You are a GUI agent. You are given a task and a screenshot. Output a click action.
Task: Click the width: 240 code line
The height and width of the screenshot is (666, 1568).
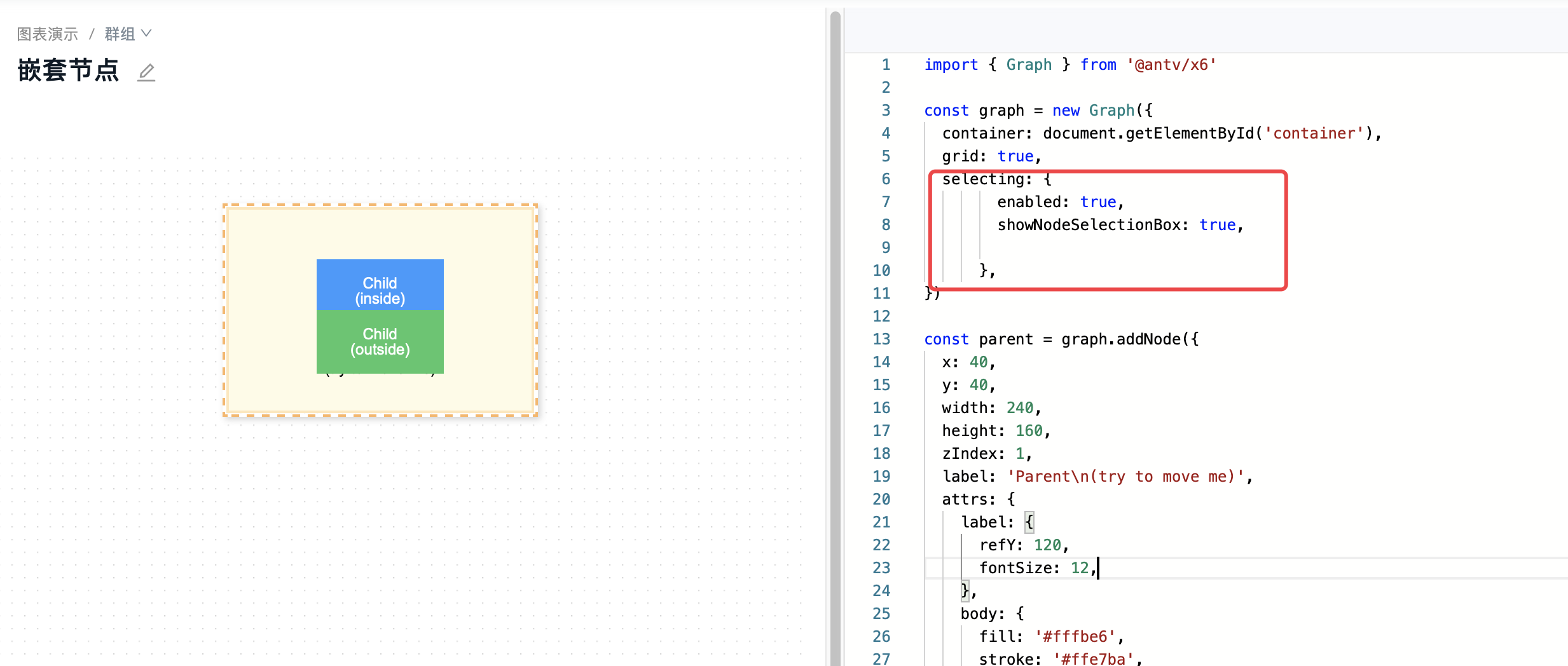coord(991,408)
